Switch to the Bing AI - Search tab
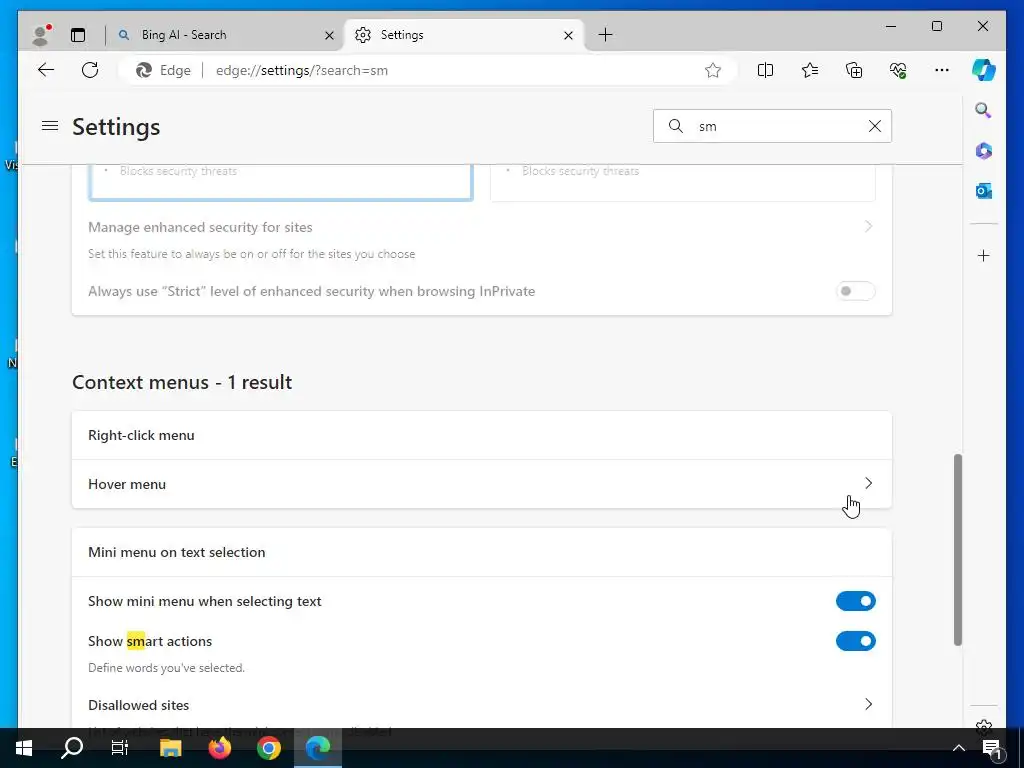 tap(223, 35)
